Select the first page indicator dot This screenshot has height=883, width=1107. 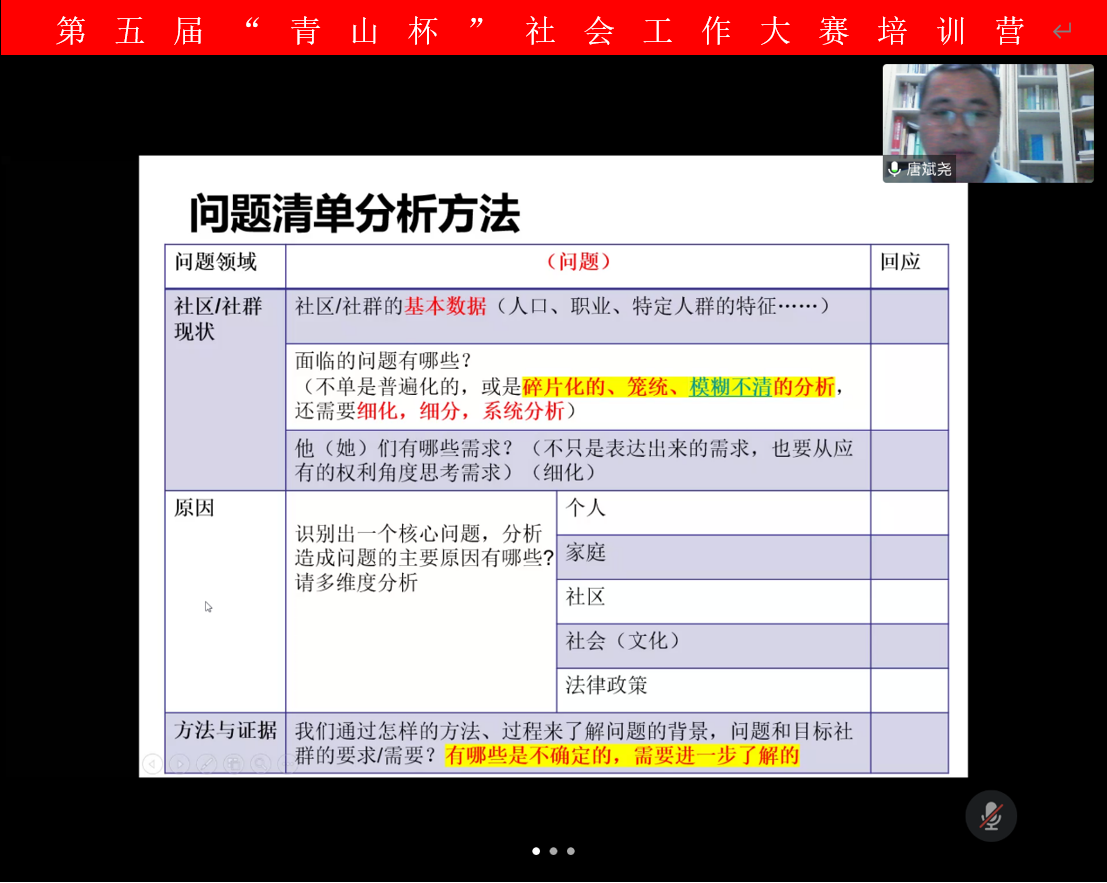[x=536, y=851]
